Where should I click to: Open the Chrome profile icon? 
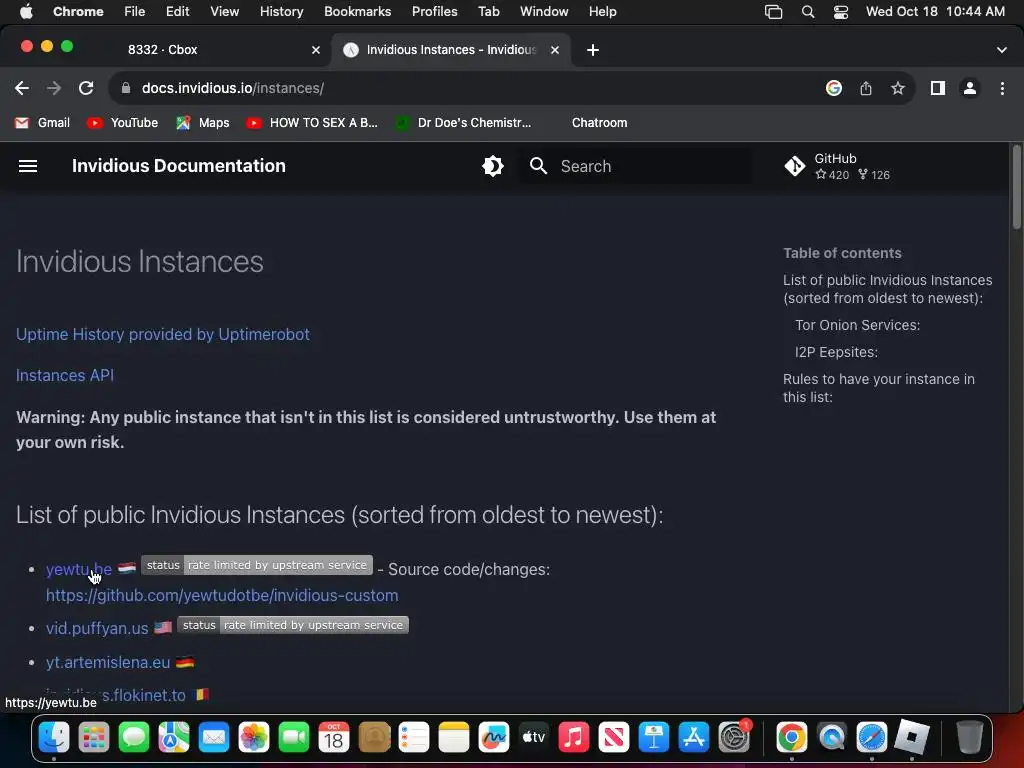pyautogui.click(x=970, y=88)
